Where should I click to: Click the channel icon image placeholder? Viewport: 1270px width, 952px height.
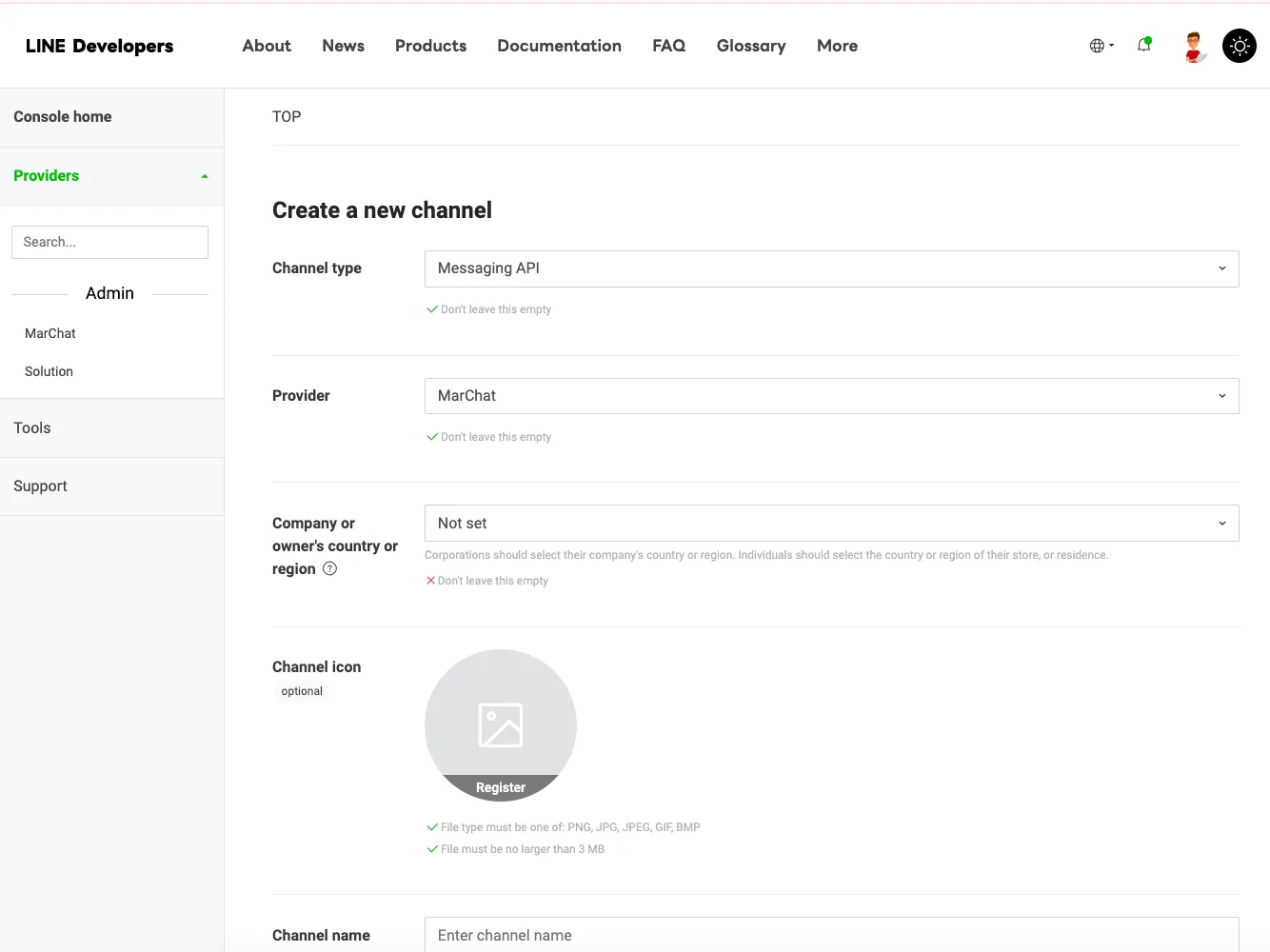pos(501,725)
